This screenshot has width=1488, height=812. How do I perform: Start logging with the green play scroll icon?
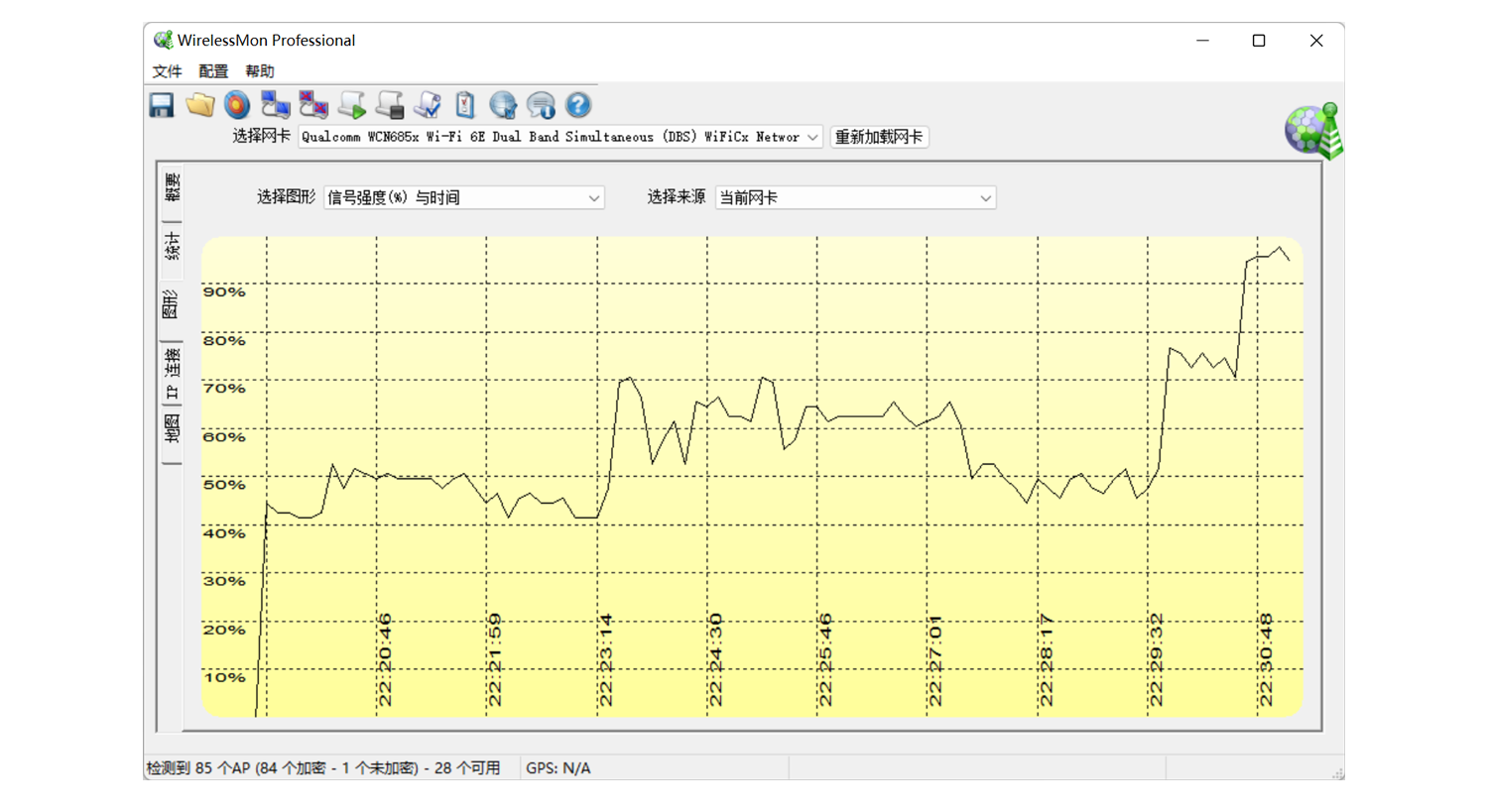(352, 104)
